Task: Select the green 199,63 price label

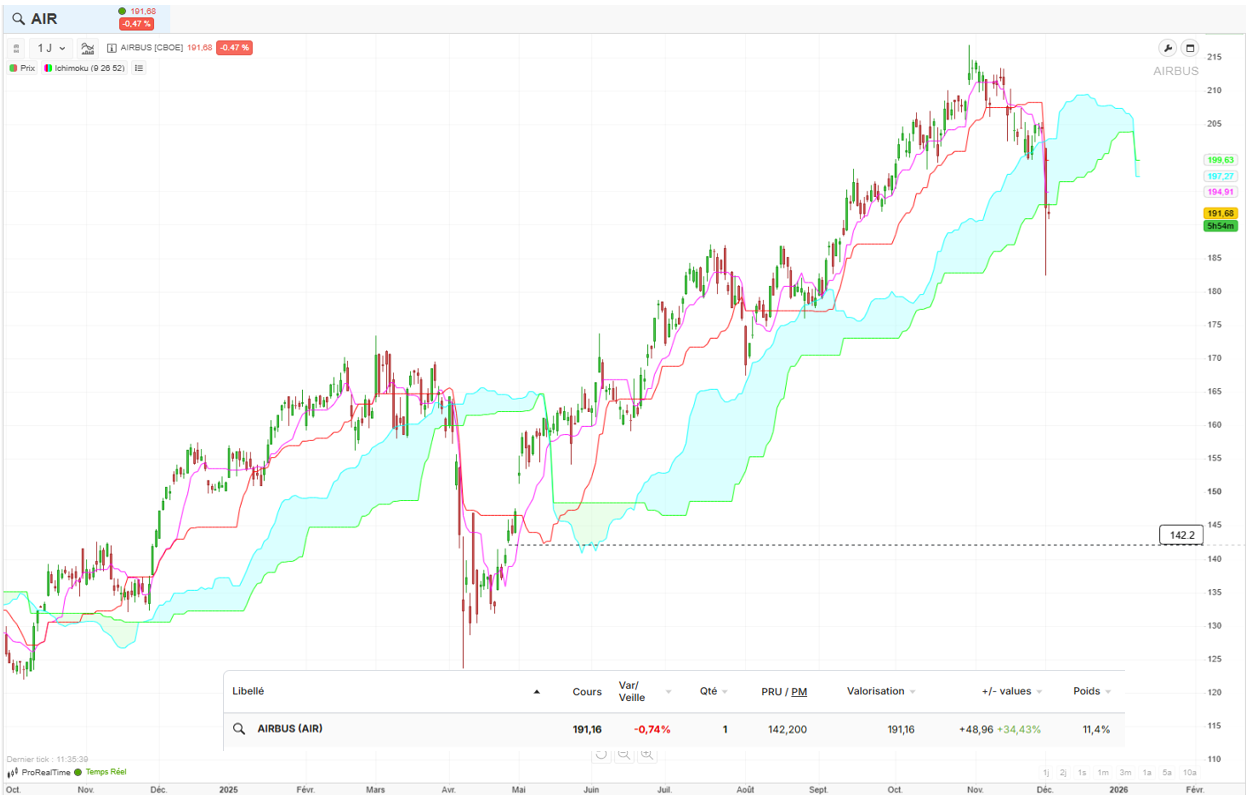Action: point(1221,160)
